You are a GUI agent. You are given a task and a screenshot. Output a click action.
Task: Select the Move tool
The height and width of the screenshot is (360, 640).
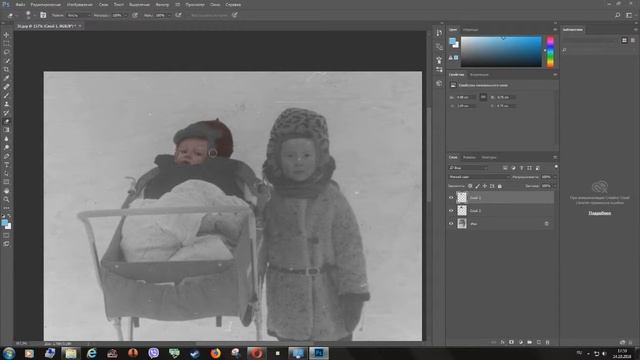point(6,35)
